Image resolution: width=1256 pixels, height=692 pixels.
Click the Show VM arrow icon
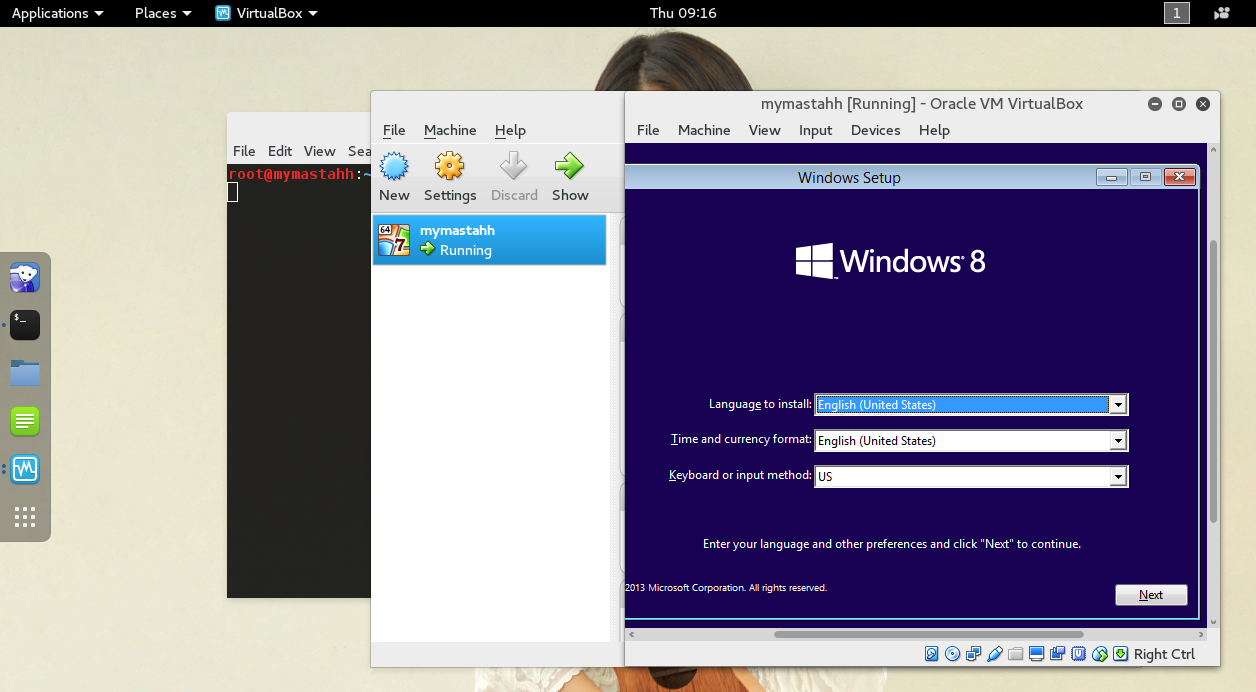pyautogui.click(x=570, y=166)
